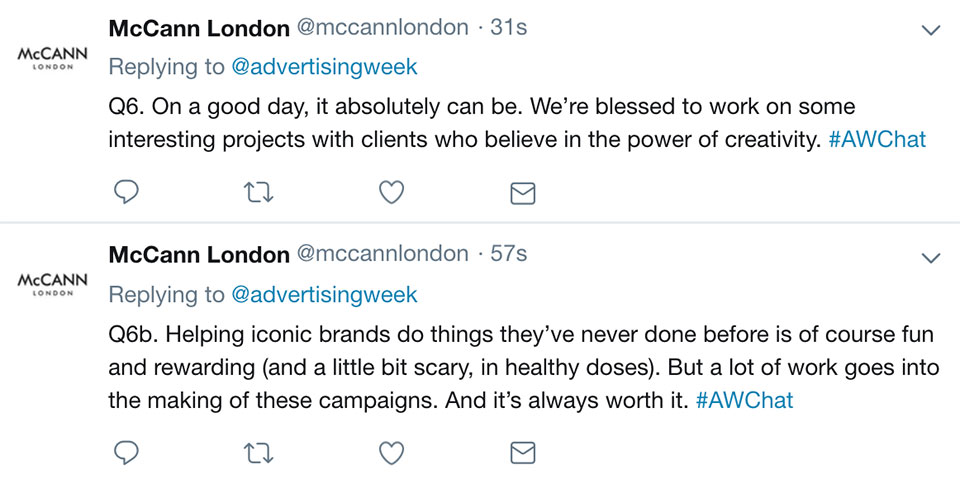Expand options chevron on the 57s tweet
This screenshot has width=960, height=479.
pyautogui.click(x=931, y=258)
